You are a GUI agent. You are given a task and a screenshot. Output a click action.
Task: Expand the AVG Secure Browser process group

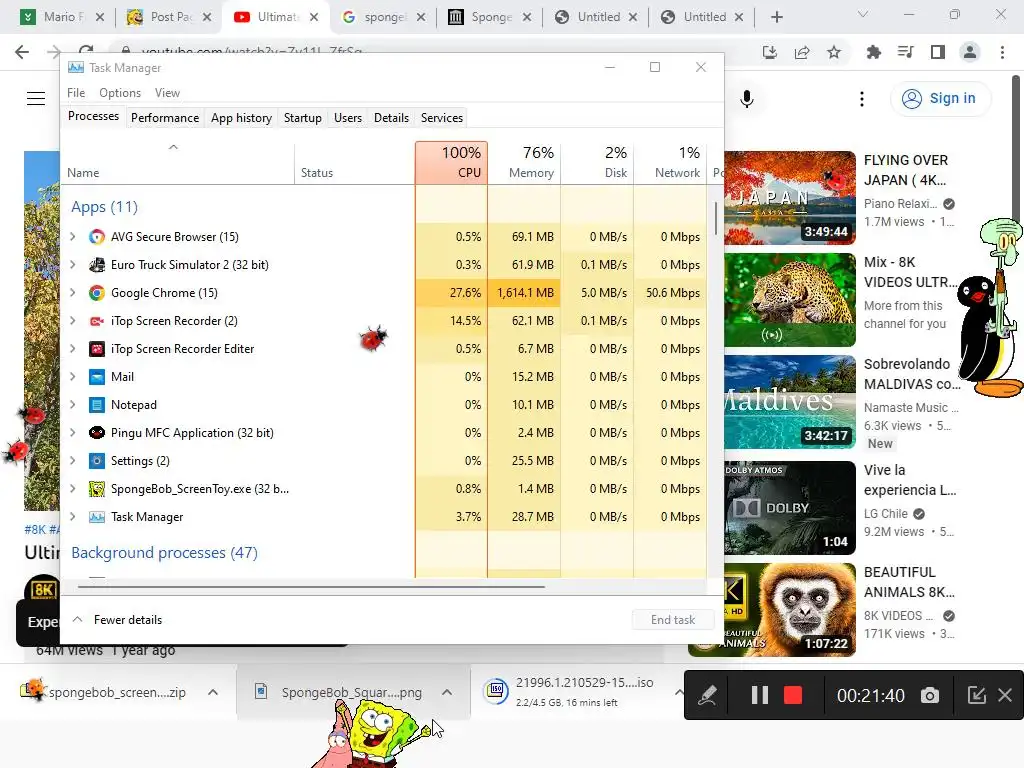72,237
